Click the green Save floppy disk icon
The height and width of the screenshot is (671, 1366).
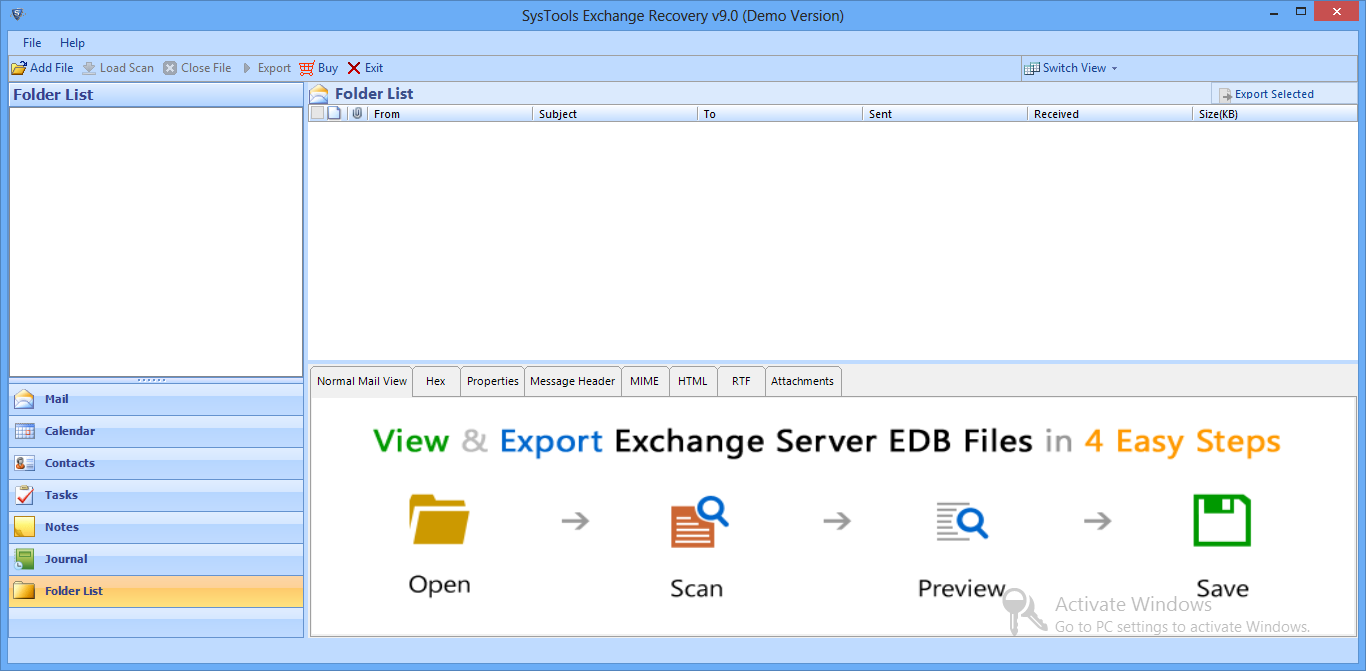pyautogui.click(x=1222, y=520)
